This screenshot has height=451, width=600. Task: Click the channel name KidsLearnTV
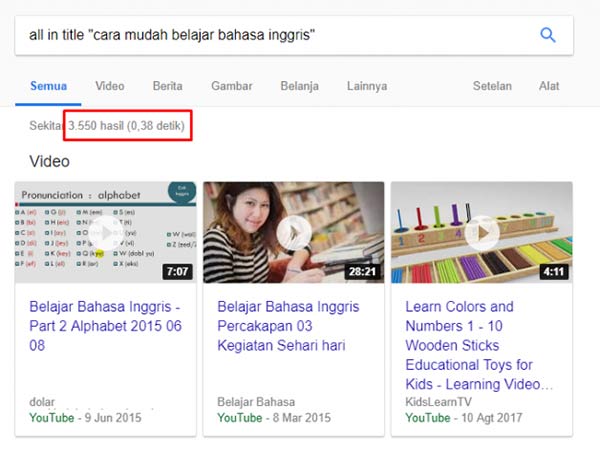[x=439, y=402]
